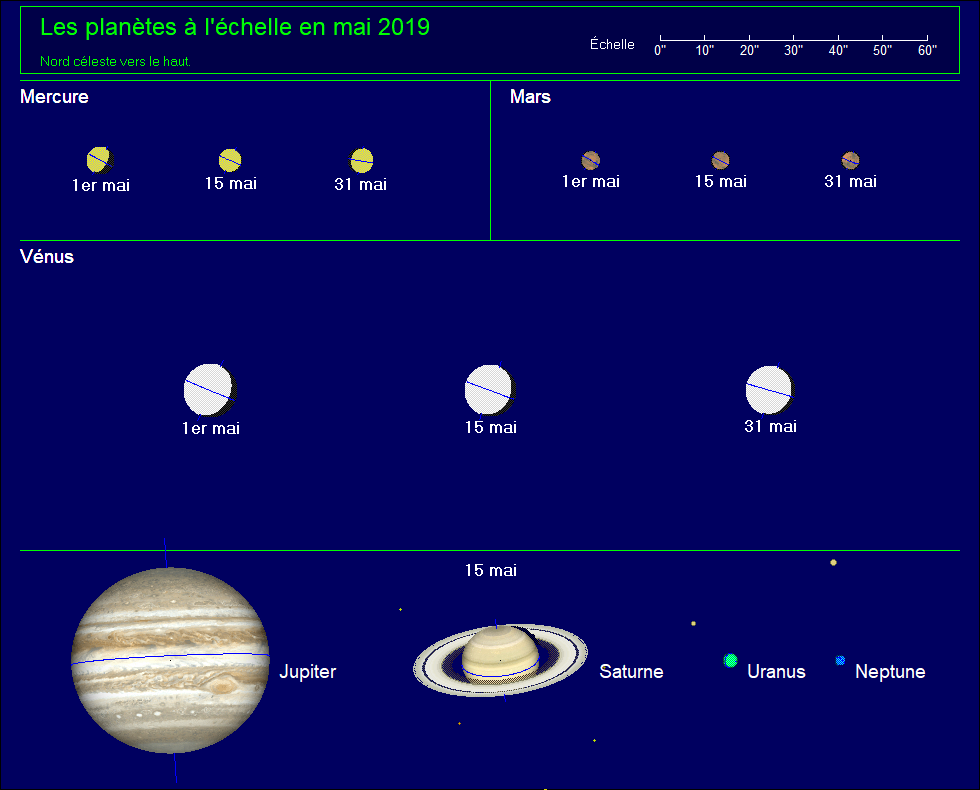
Task: Click '15 mai' label under Mars
Action: [721, 181]
